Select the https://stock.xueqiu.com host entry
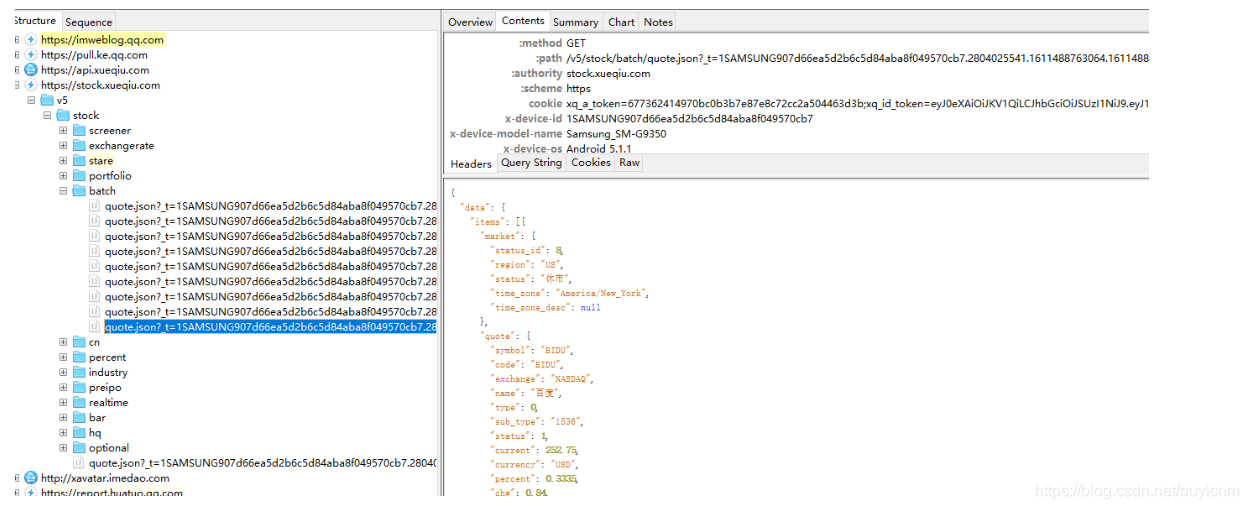The image size is (1249, 509). coord(100,85)
